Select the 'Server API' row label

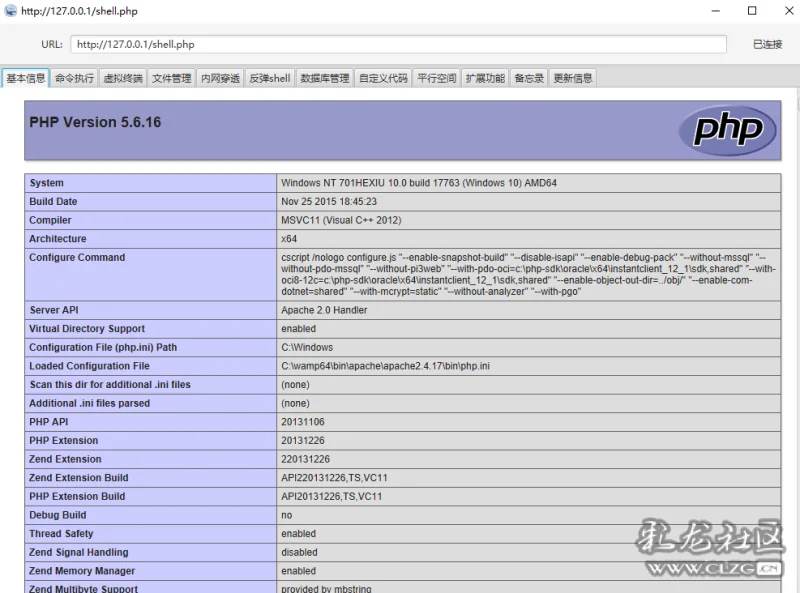coord(54,310)
